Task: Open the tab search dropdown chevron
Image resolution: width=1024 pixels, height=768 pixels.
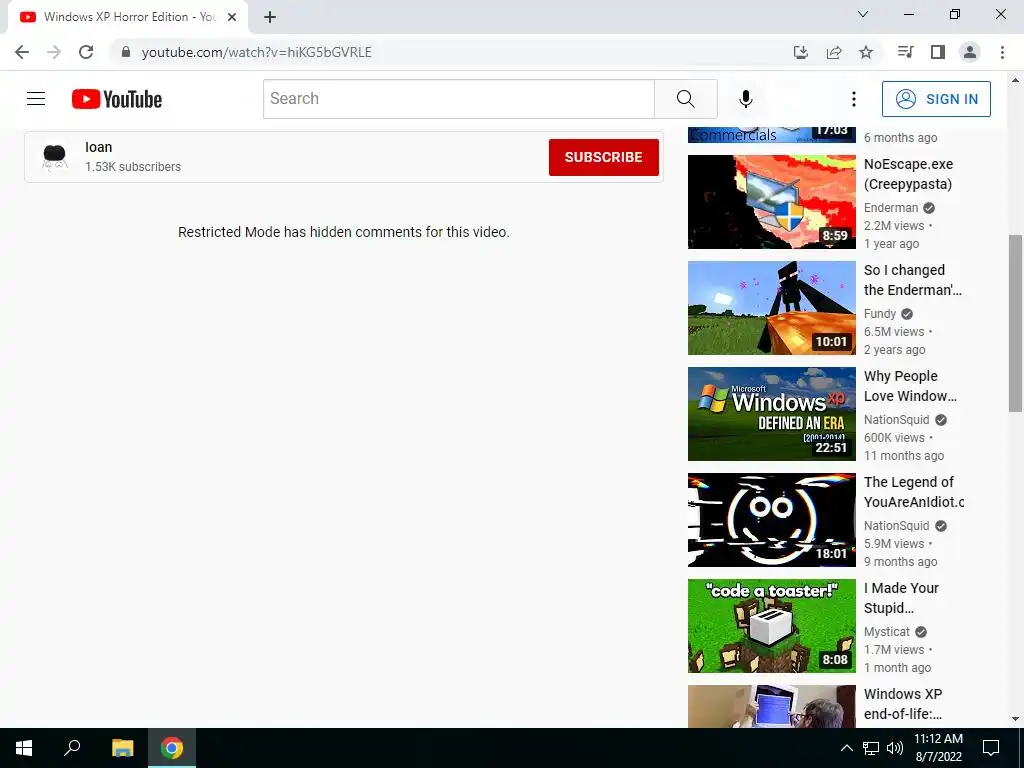Action: click(863, 14)
